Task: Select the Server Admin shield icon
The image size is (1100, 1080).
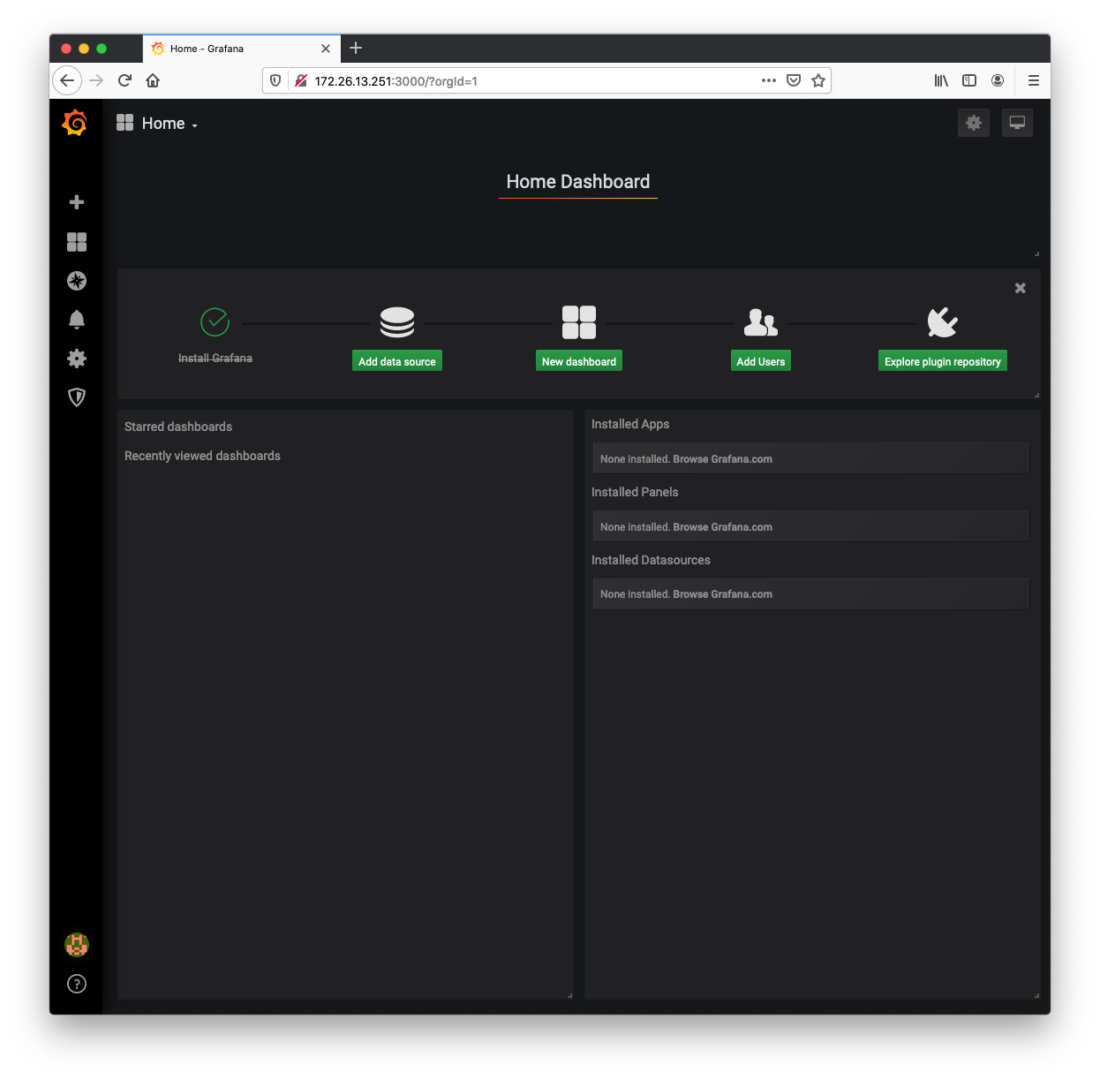Action: pos(76,397)
